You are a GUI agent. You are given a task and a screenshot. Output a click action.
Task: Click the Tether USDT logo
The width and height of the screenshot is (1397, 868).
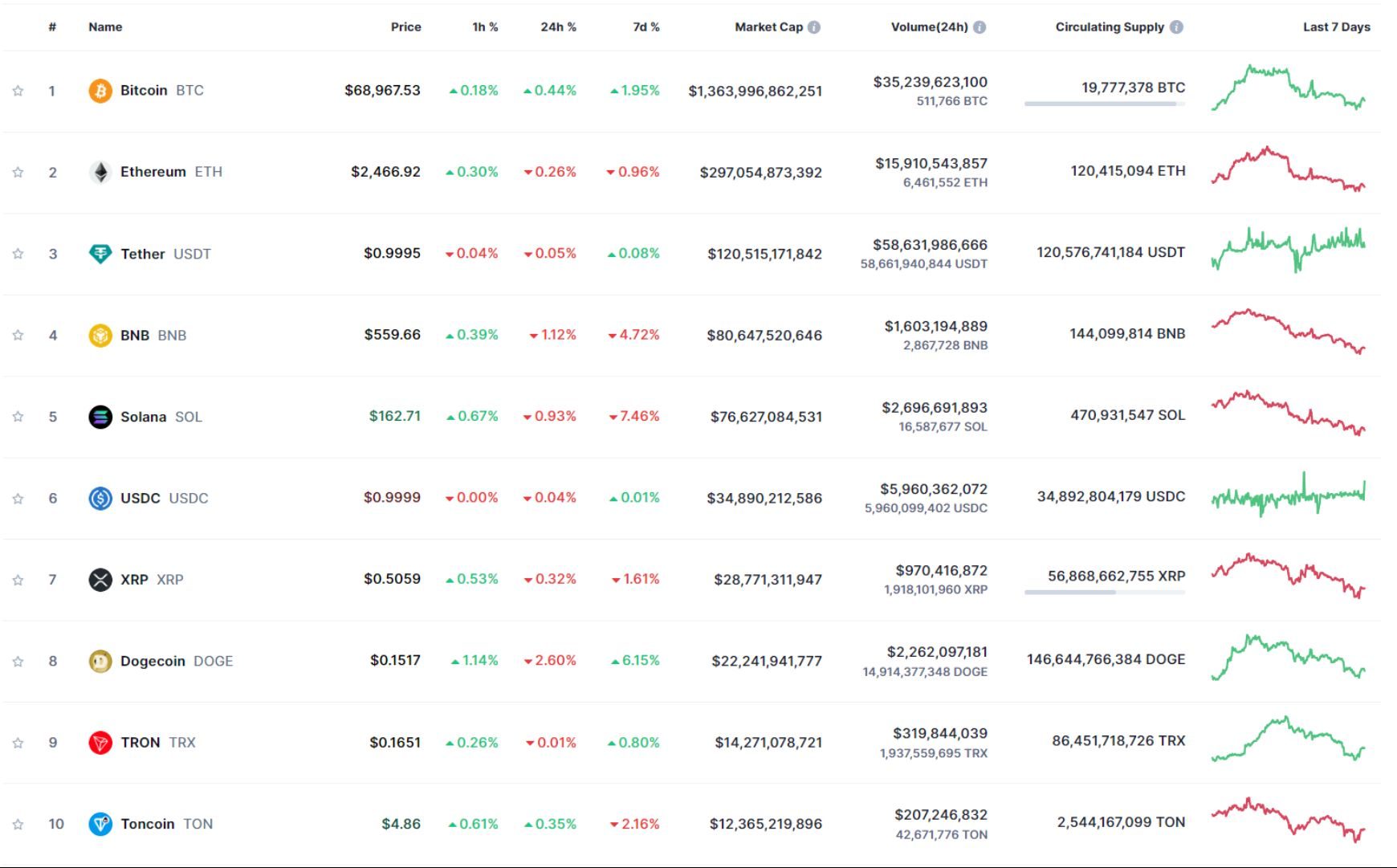pos(99,253)
